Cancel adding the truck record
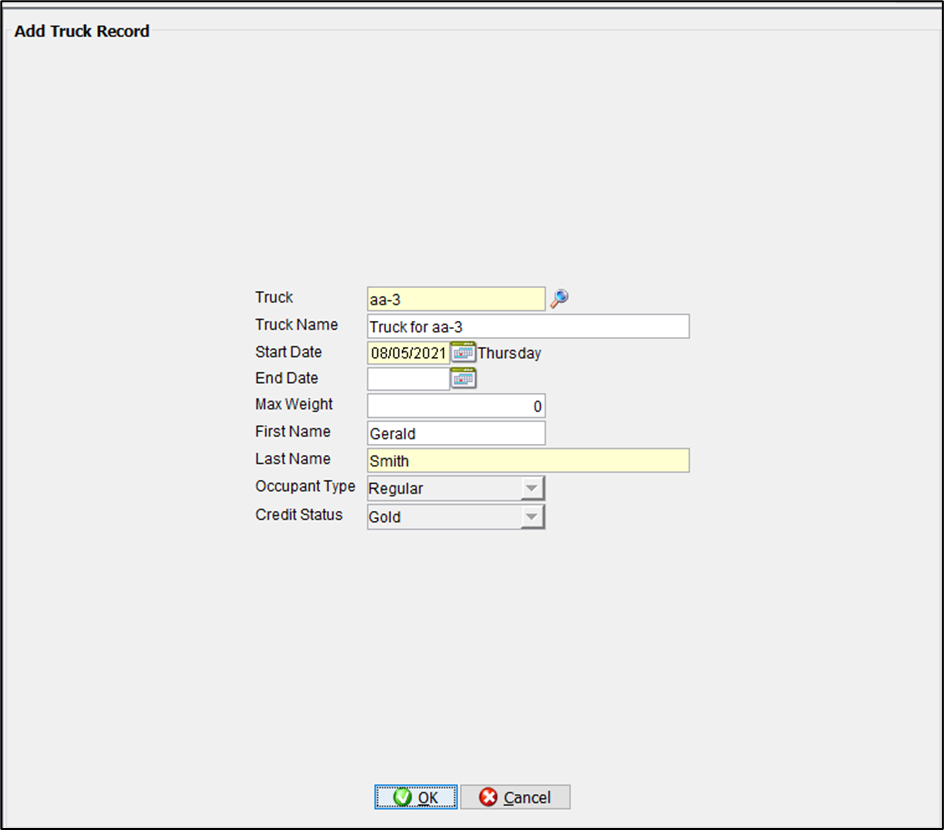The image size is (944, 830). tap(515, 797)
